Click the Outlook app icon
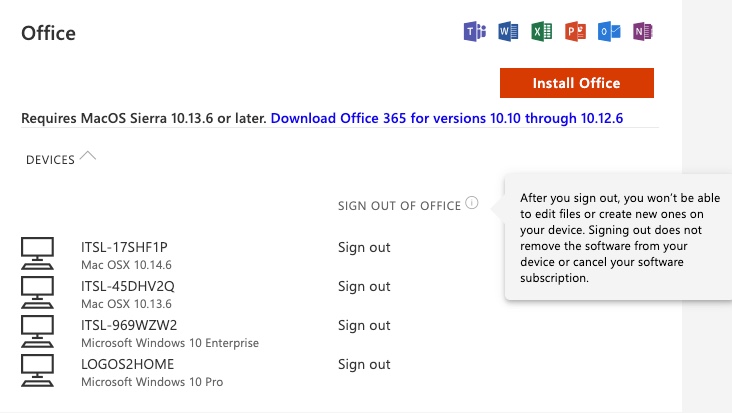Image resolution: width=732 pixels, height=413 pixels. point(609,32)
